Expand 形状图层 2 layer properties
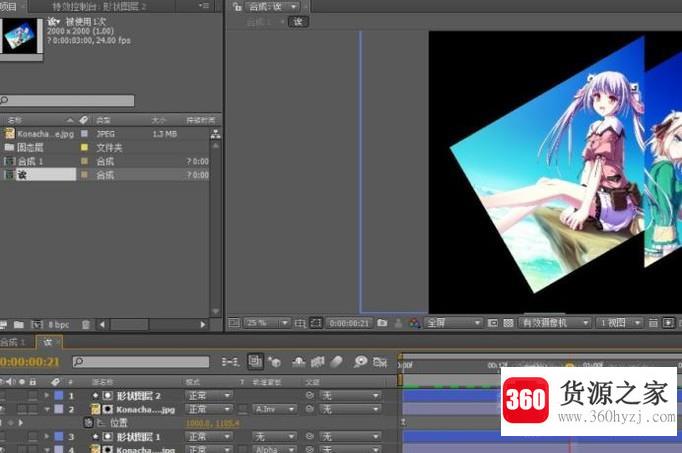682x453 pixels. click(47, 396)
